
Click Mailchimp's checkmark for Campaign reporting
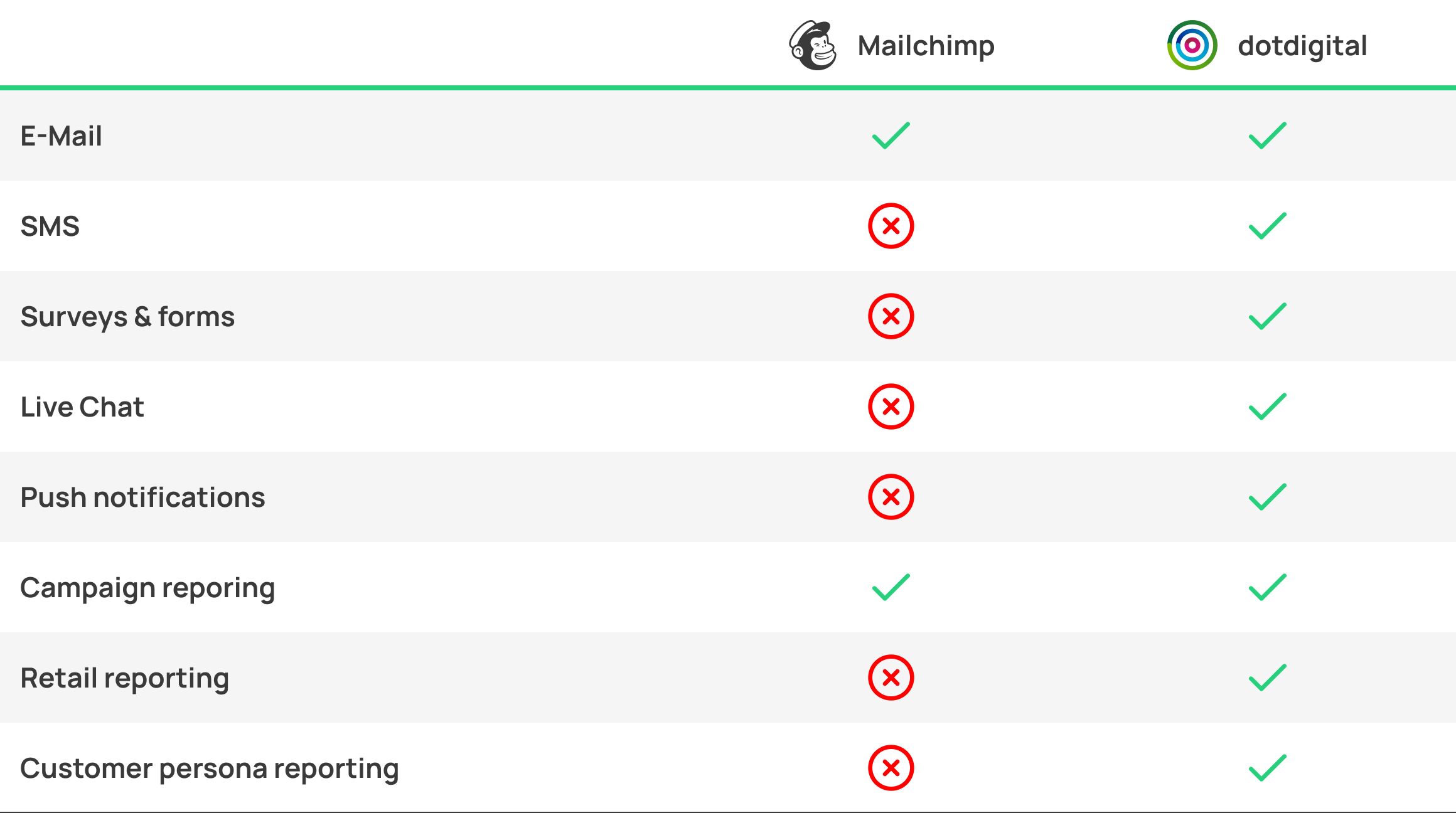pyautogui.click(x=891, y=587)
